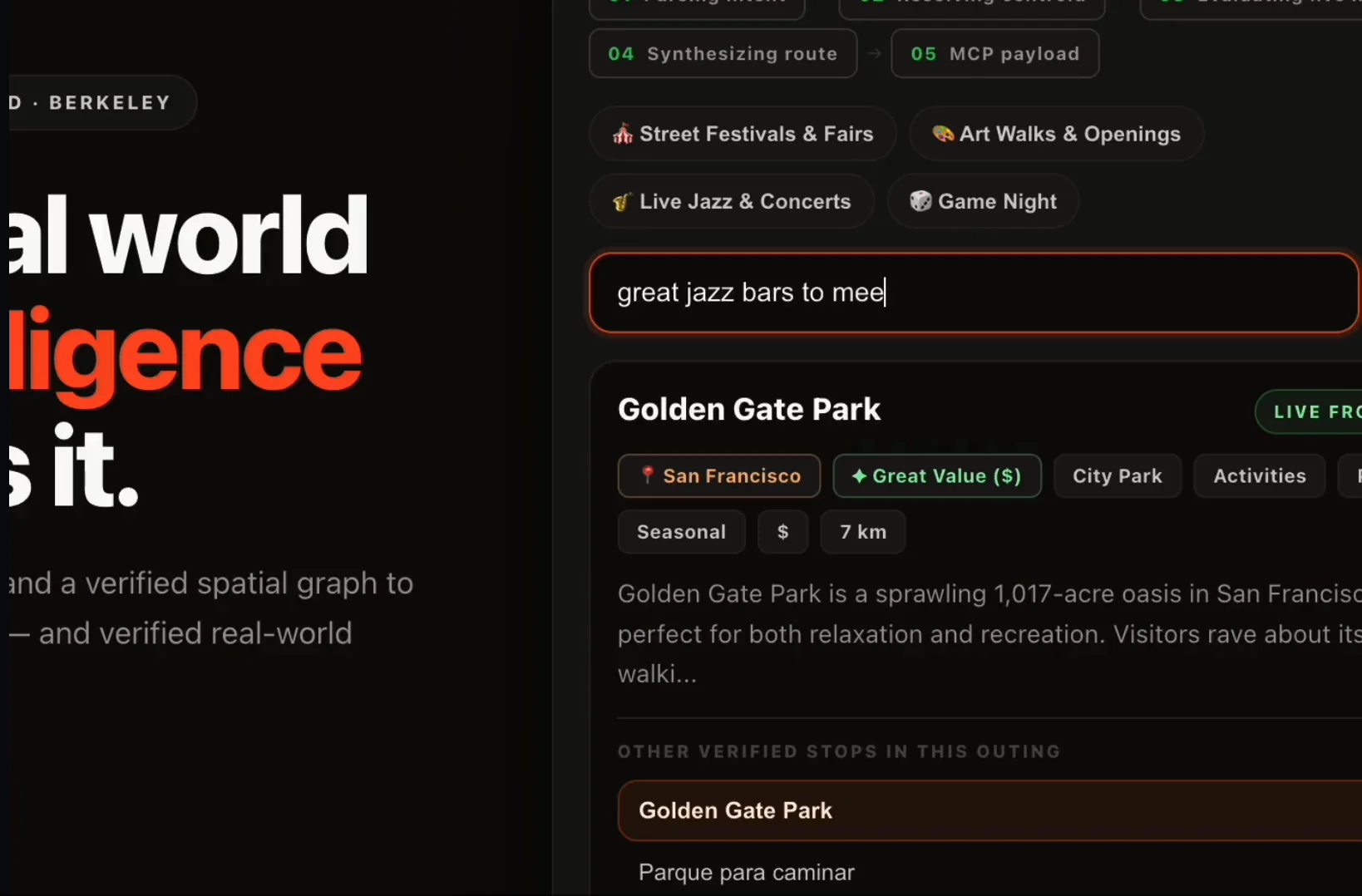
Task: Click the 7 km distance tag
Action: [863, 532]
